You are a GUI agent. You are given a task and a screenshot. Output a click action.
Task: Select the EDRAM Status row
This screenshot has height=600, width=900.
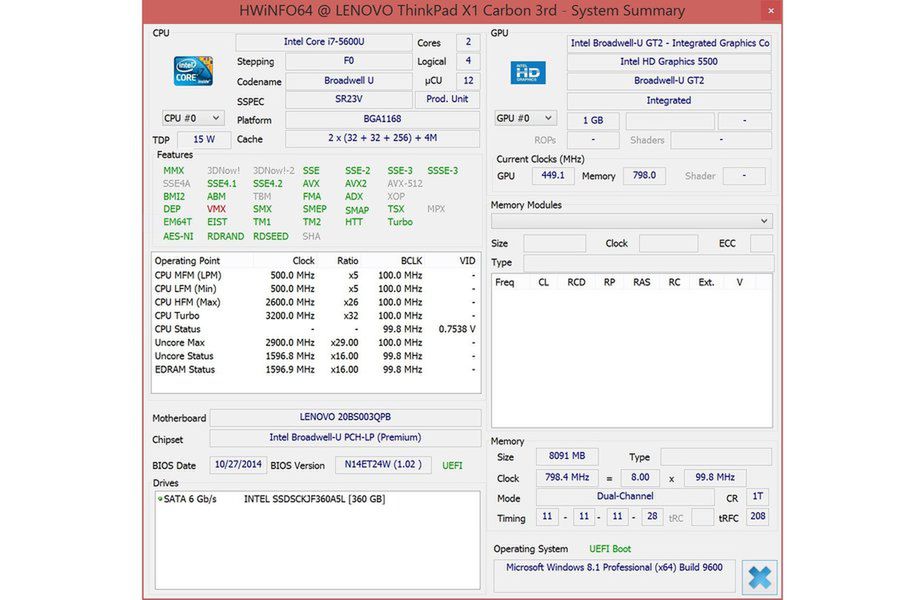(316, 370)
